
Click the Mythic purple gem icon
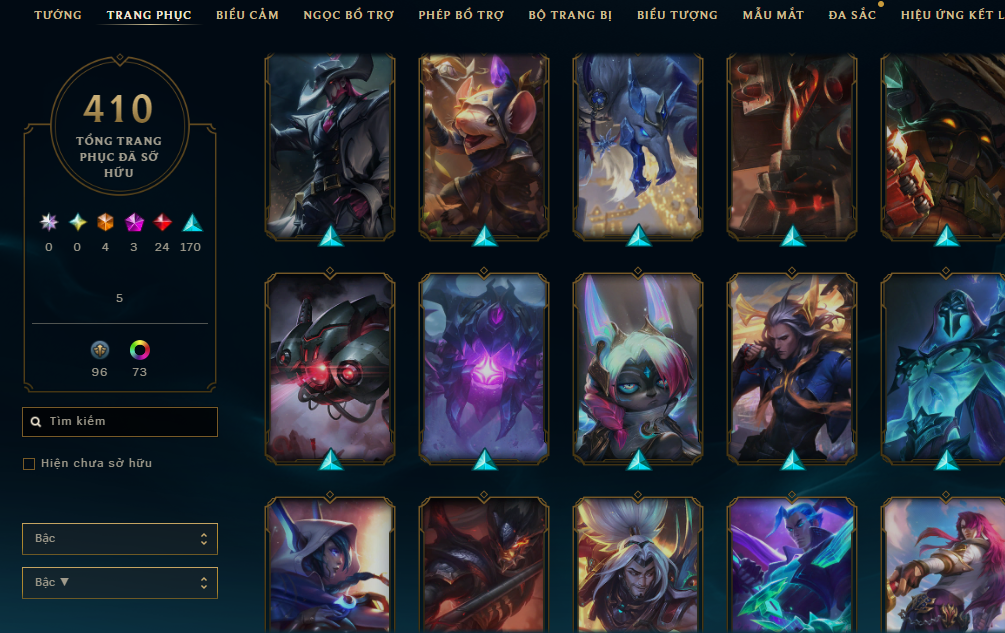click(x=134, y=222)
